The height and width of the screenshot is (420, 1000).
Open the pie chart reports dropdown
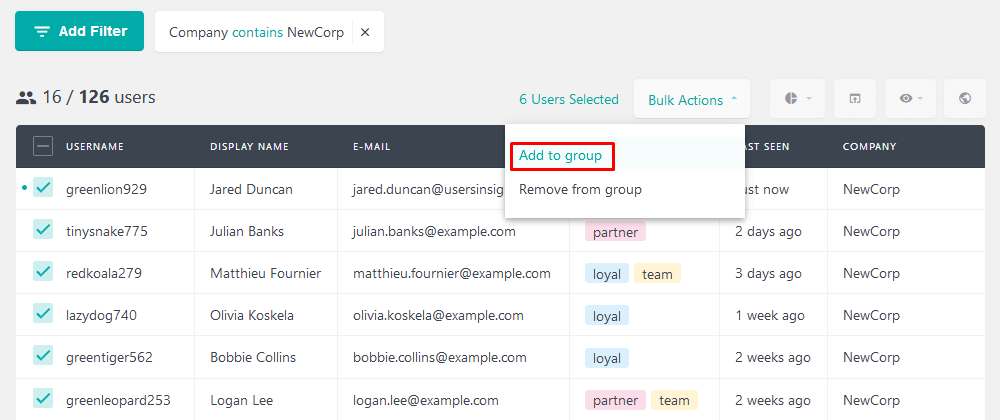[x=797, y=99]
